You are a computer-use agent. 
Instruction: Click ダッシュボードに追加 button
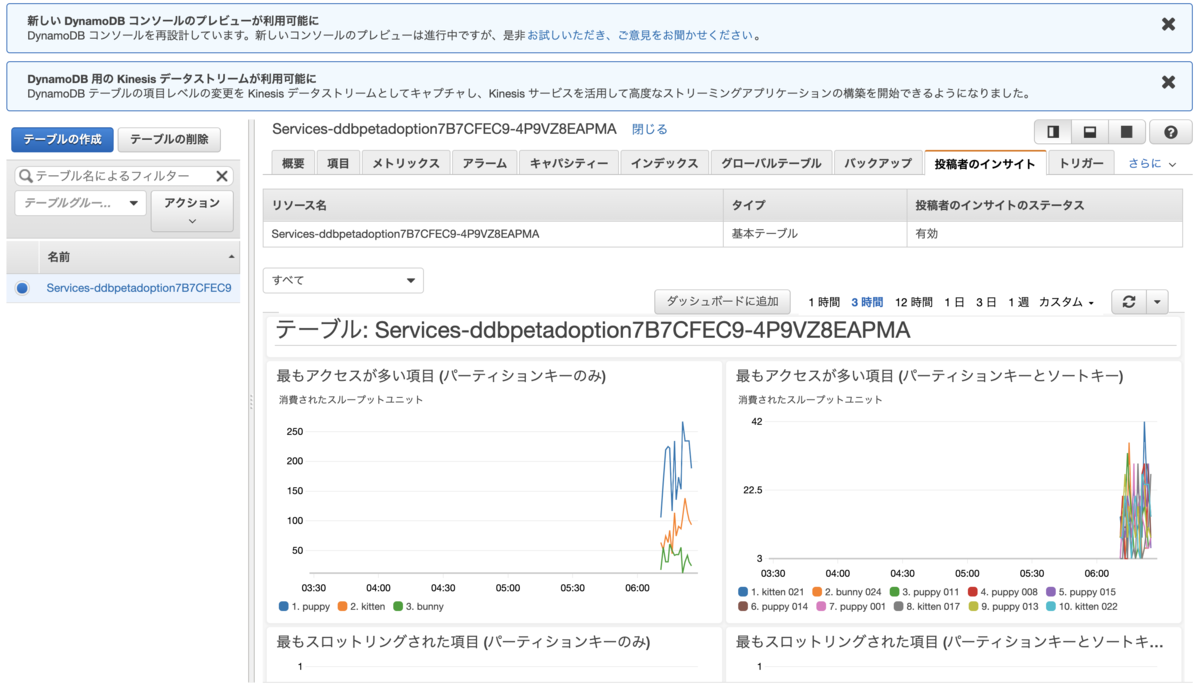(722, 302)
